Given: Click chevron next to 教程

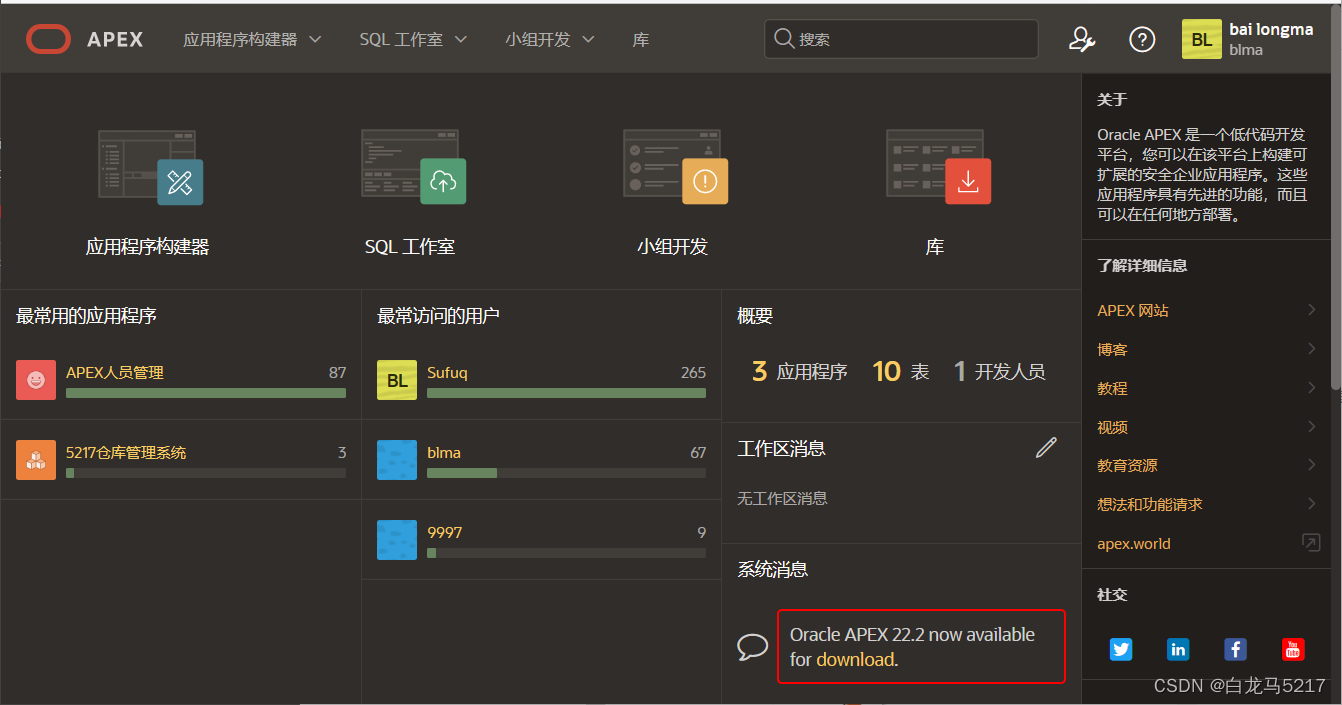Looking at the screenshot, I should coord(1311,388).
